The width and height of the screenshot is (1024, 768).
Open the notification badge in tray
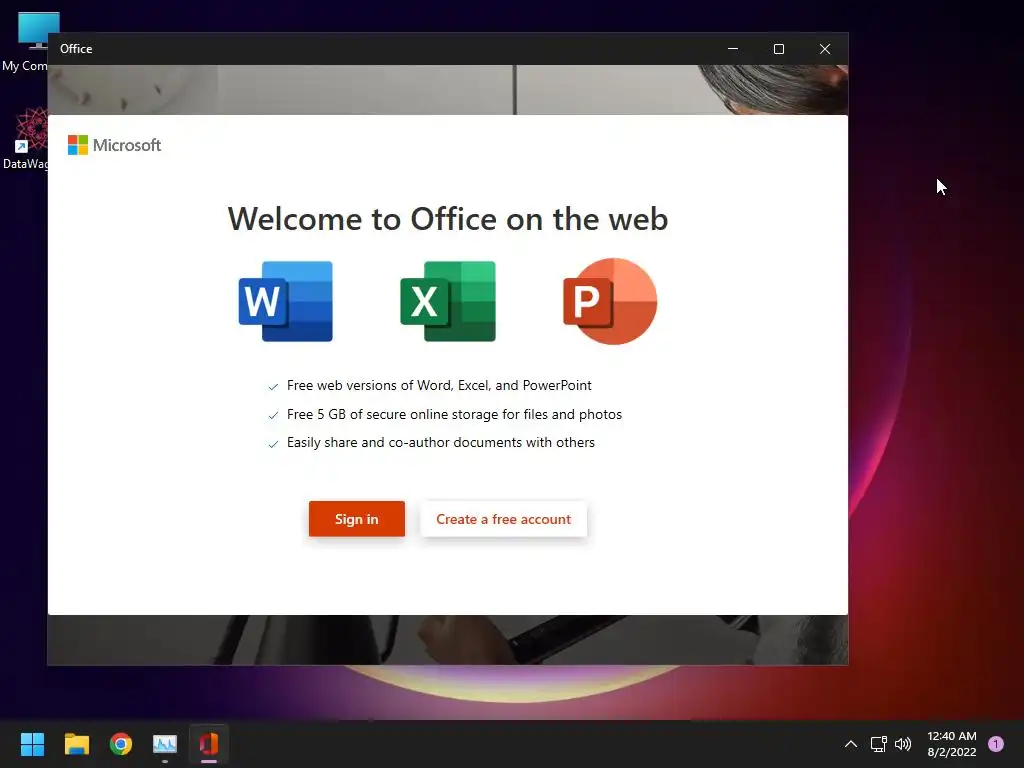[996, 744]
